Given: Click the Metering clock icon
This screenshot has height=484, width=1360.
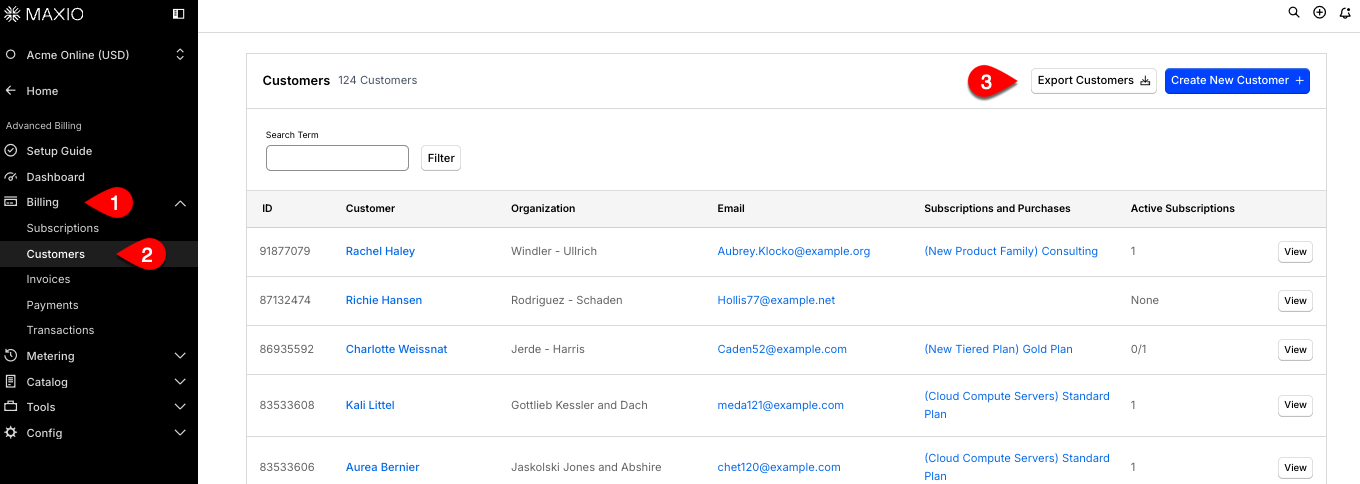Looking at the screenshot, I should point(11,356).
